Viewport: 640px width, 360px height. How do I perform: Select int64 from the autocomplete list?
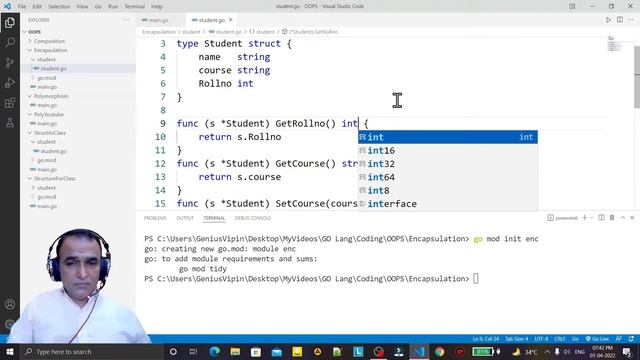(x=448, y=177)
